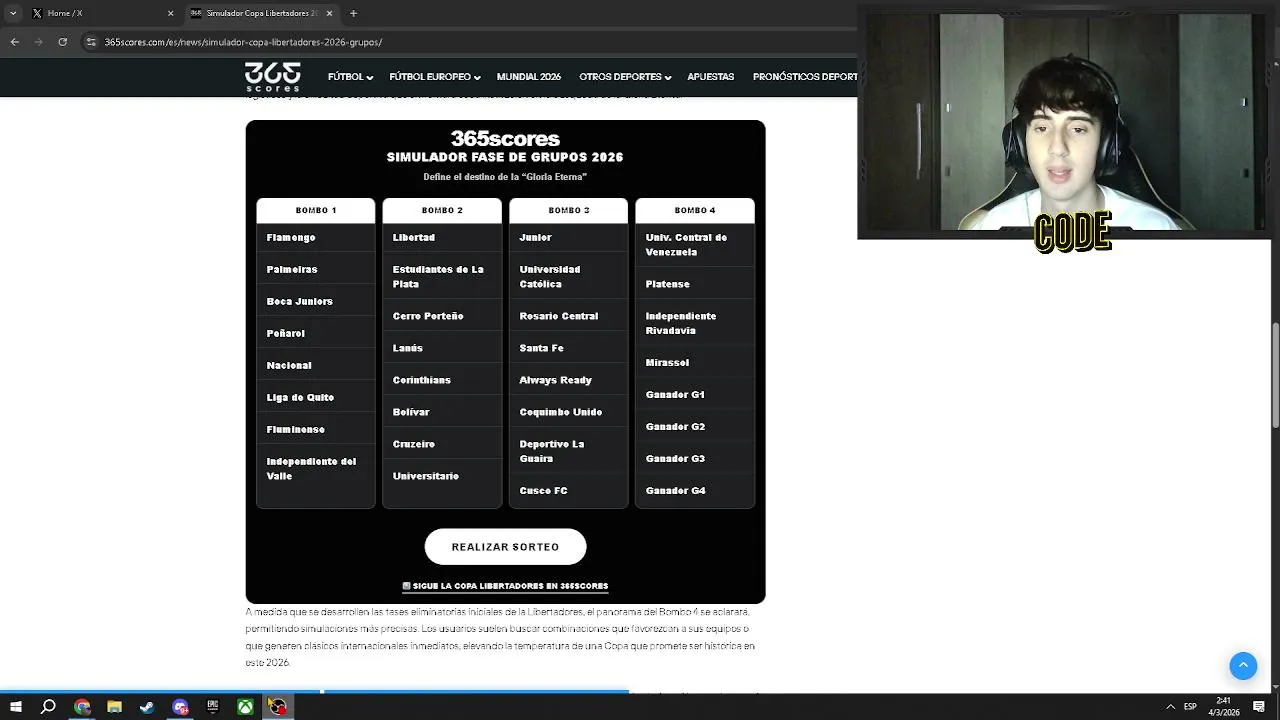1280x720 pixels.
Task: Click Peñarol in Bombo 1
Action: click(286, 334)
